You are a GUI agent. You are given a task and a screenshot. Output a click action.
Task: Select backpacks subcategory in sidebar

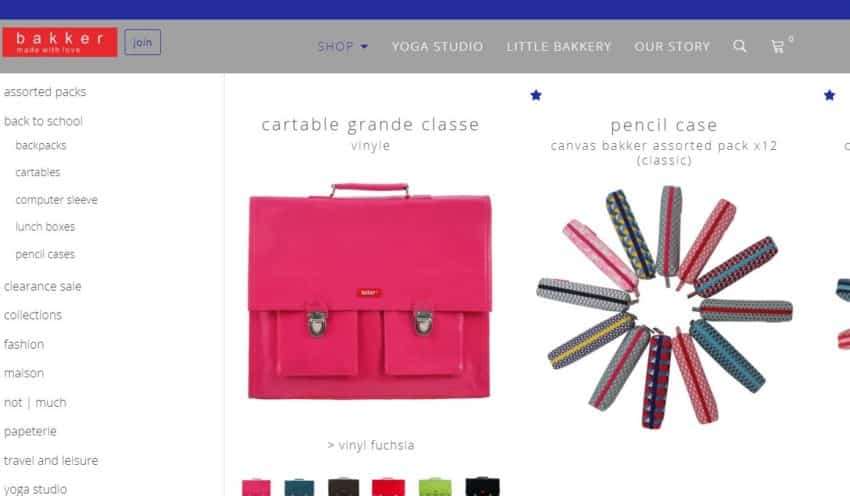click(41, 145)
